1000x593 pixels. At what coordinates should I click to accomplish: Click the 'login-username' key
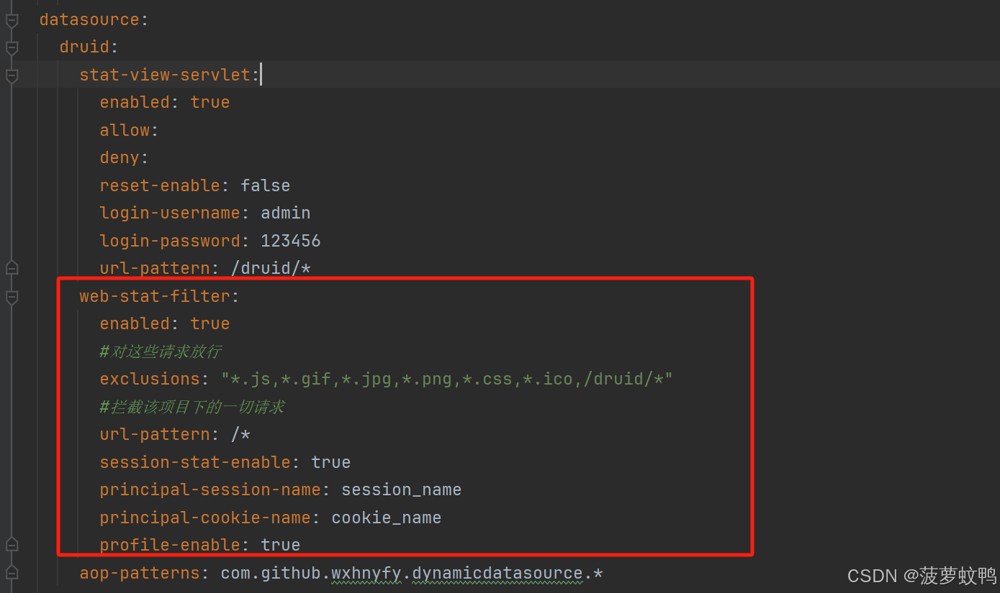coord(170,213)
